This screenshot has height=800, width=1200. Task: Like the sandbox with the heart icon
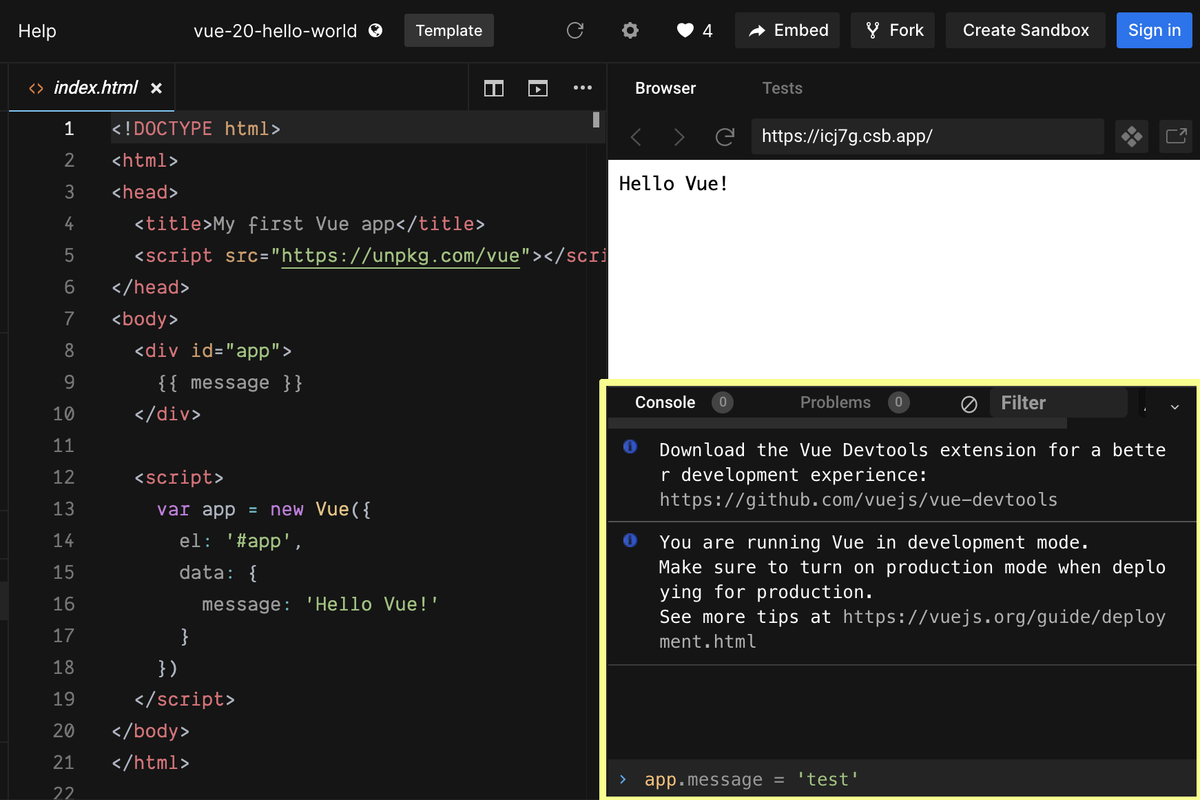tap(685, 30)
